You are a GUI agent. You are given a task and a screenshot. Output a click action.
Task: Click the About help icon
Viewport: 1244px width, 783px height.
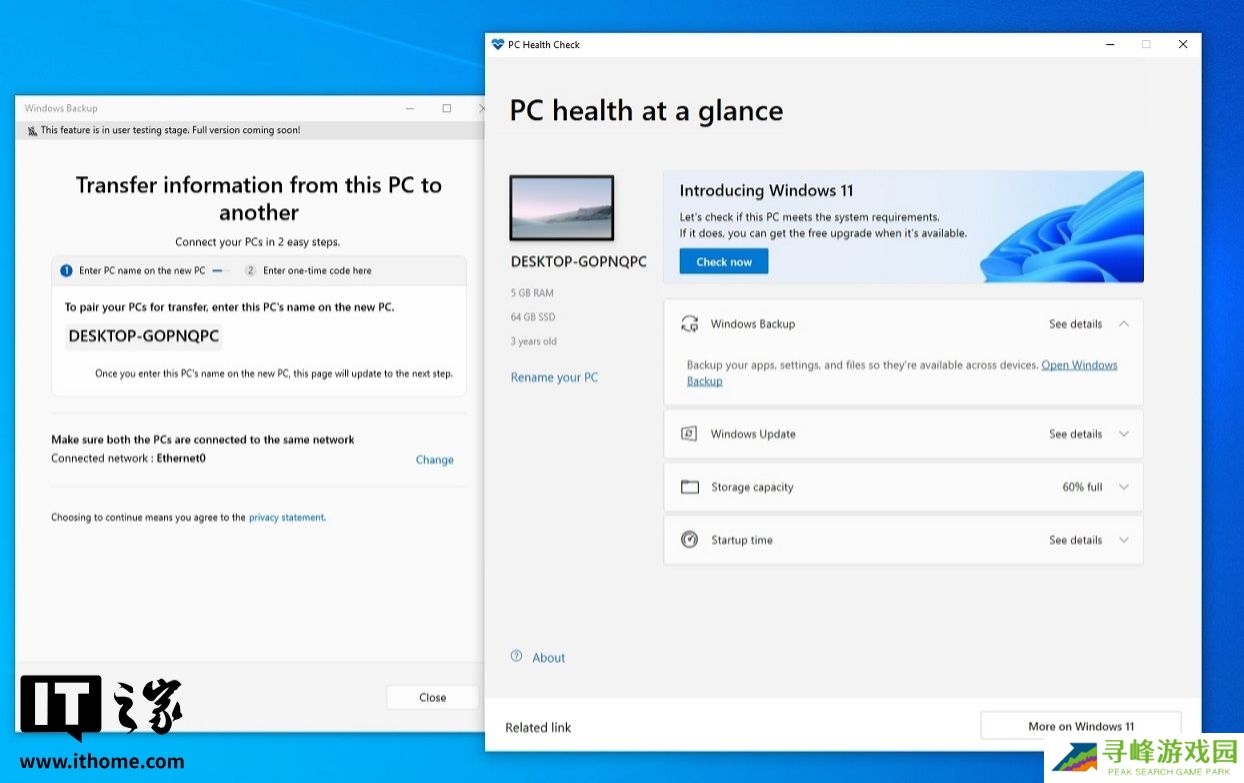pyautogui.click(x=517, y=657)
